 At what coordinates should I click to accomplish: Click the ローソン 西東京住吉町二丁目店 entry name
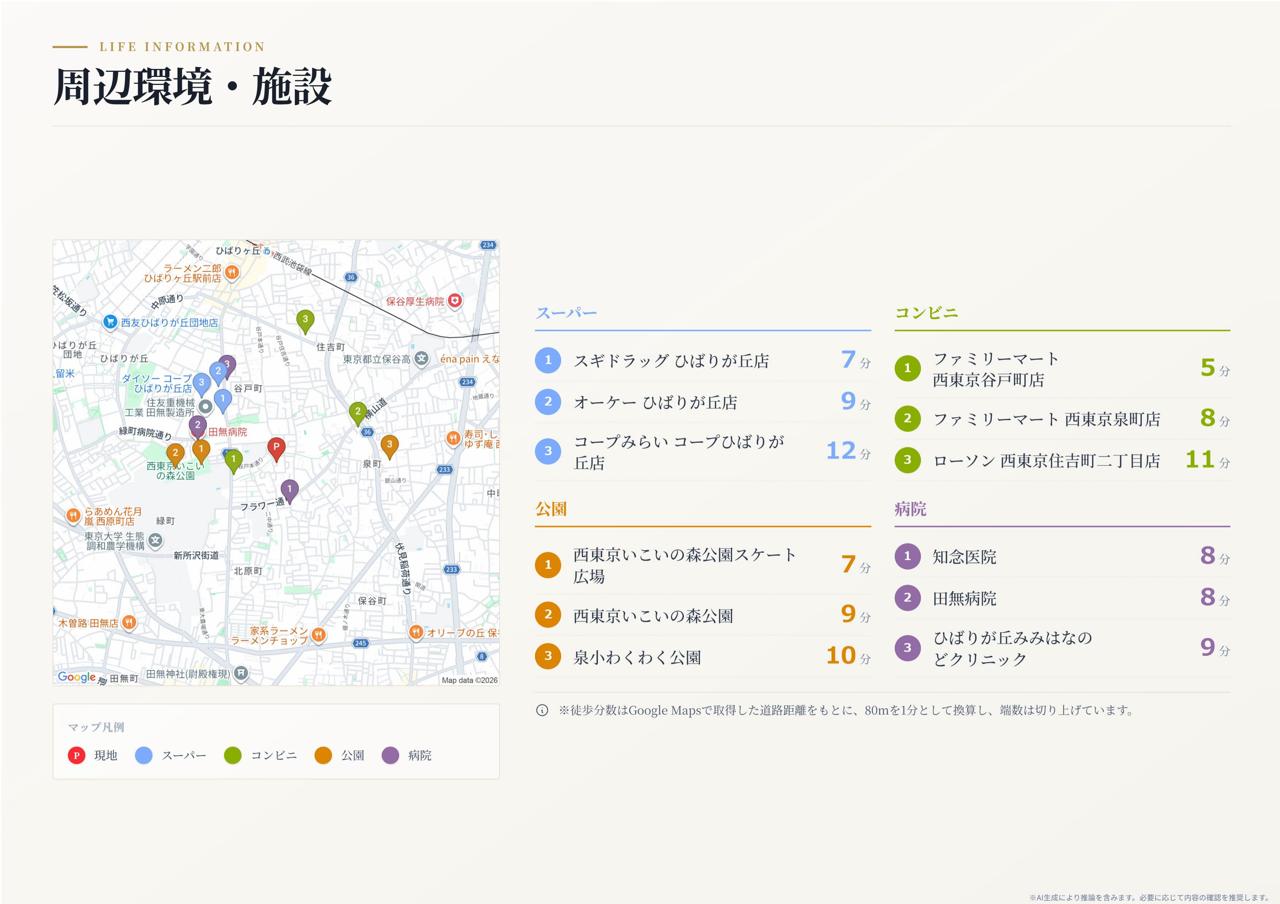1047,461
